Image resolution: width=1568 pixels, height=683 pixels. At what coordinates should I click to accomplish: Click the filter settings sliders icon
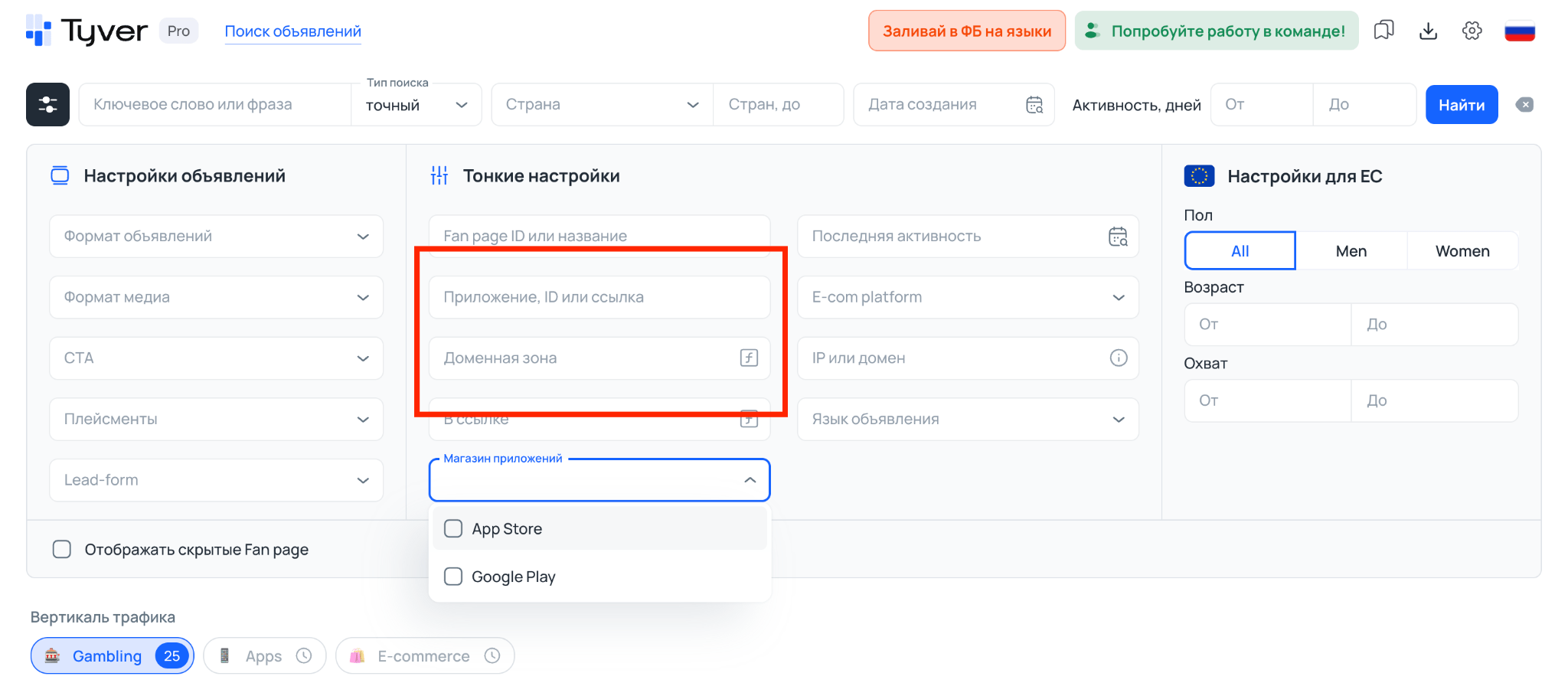pyautogui.click(x=47, y=105)
